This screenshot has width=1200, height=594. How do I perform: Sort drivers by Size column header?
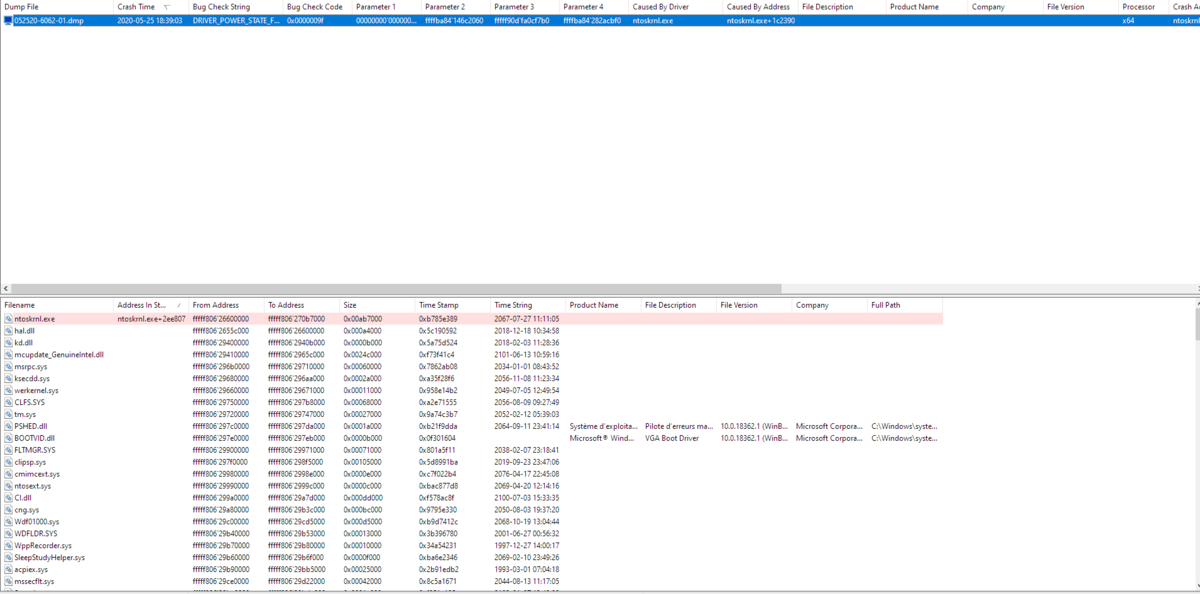(x=378, y=305)
